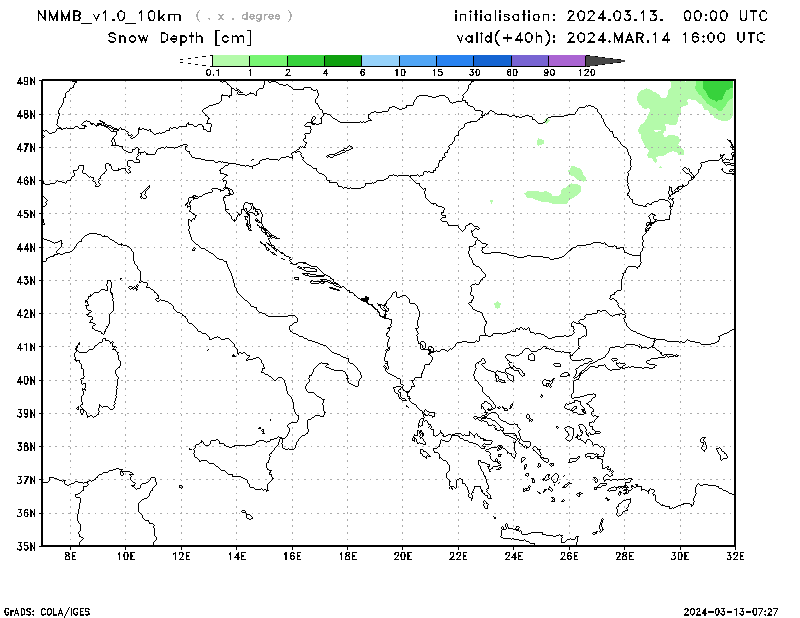Click the Snow Depth [cm] title
This screenshot has width=800, height=618.
[x=179, y=38]
